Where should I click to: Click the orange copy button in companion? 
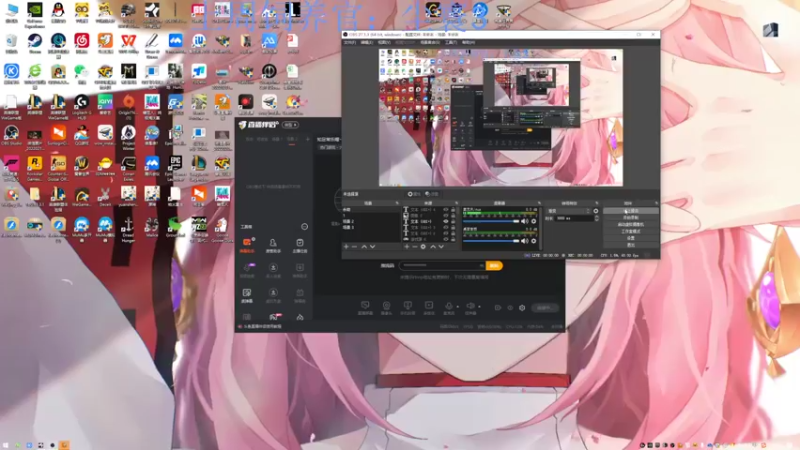[494, 266]
